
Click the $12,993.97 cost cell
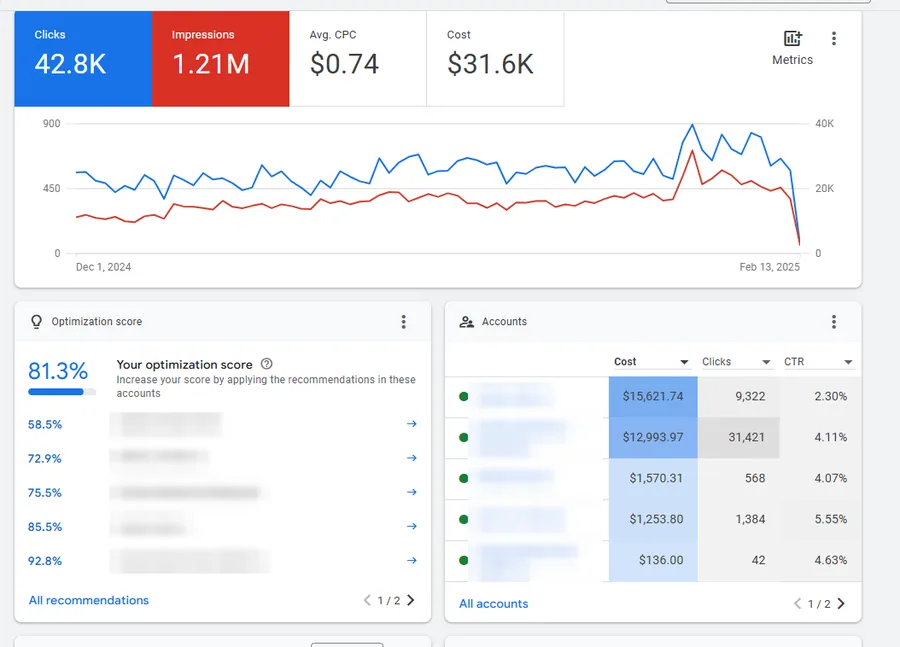pos(653,437)
